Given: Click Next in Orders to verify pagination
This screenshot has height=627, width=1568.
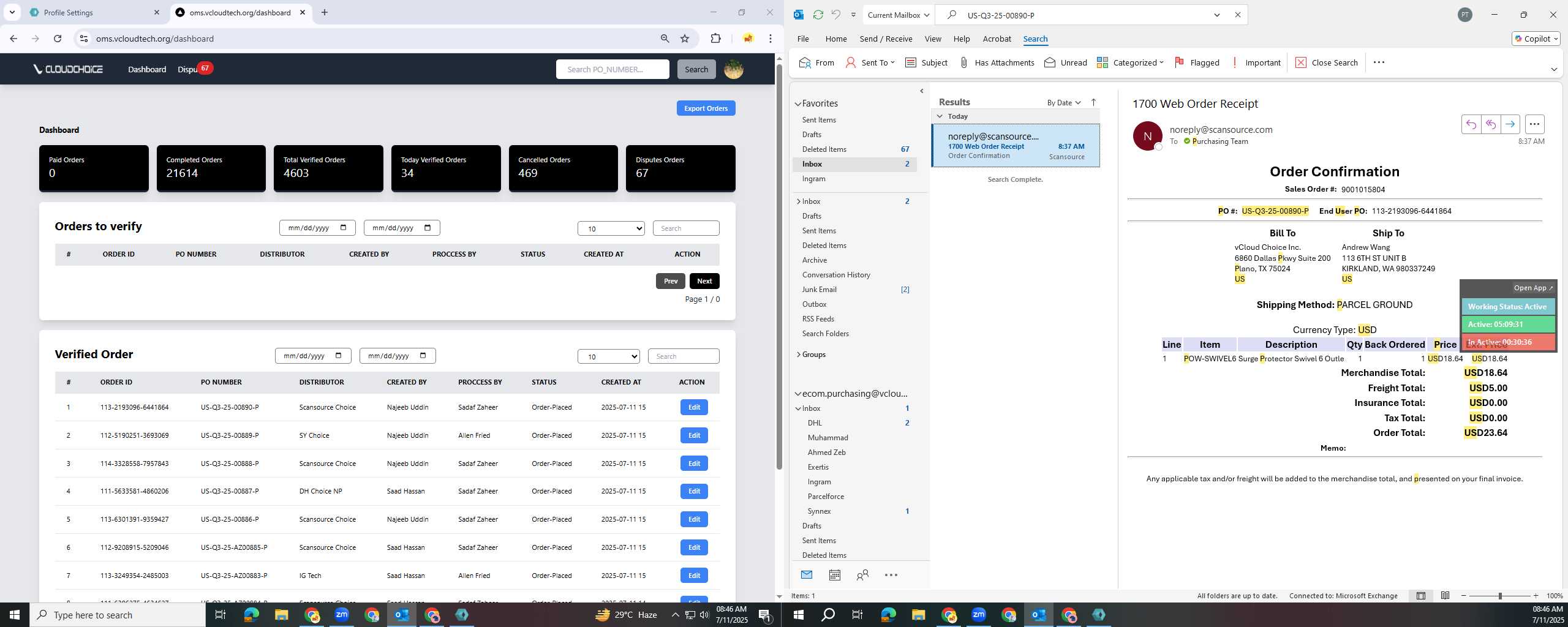Looking at the screenshot, I should coord(704,281).
